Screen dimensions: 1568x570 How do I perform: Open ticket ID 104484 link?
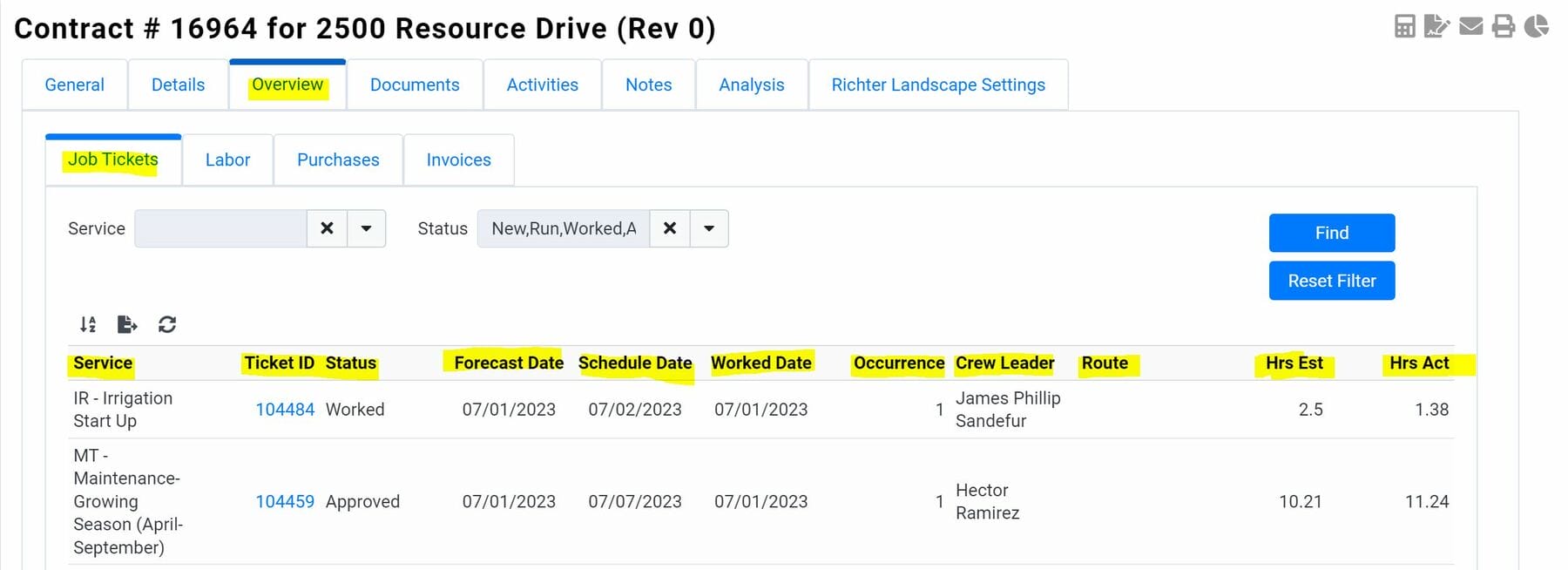coord(285,410)
